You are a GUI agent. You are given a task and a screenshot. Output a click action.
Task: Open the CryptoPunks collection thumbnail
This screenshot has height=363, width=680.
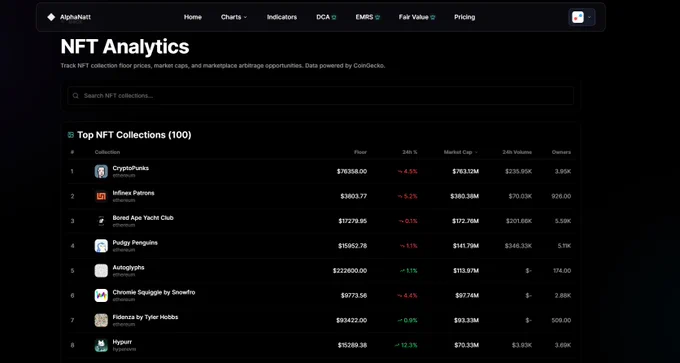101,171
